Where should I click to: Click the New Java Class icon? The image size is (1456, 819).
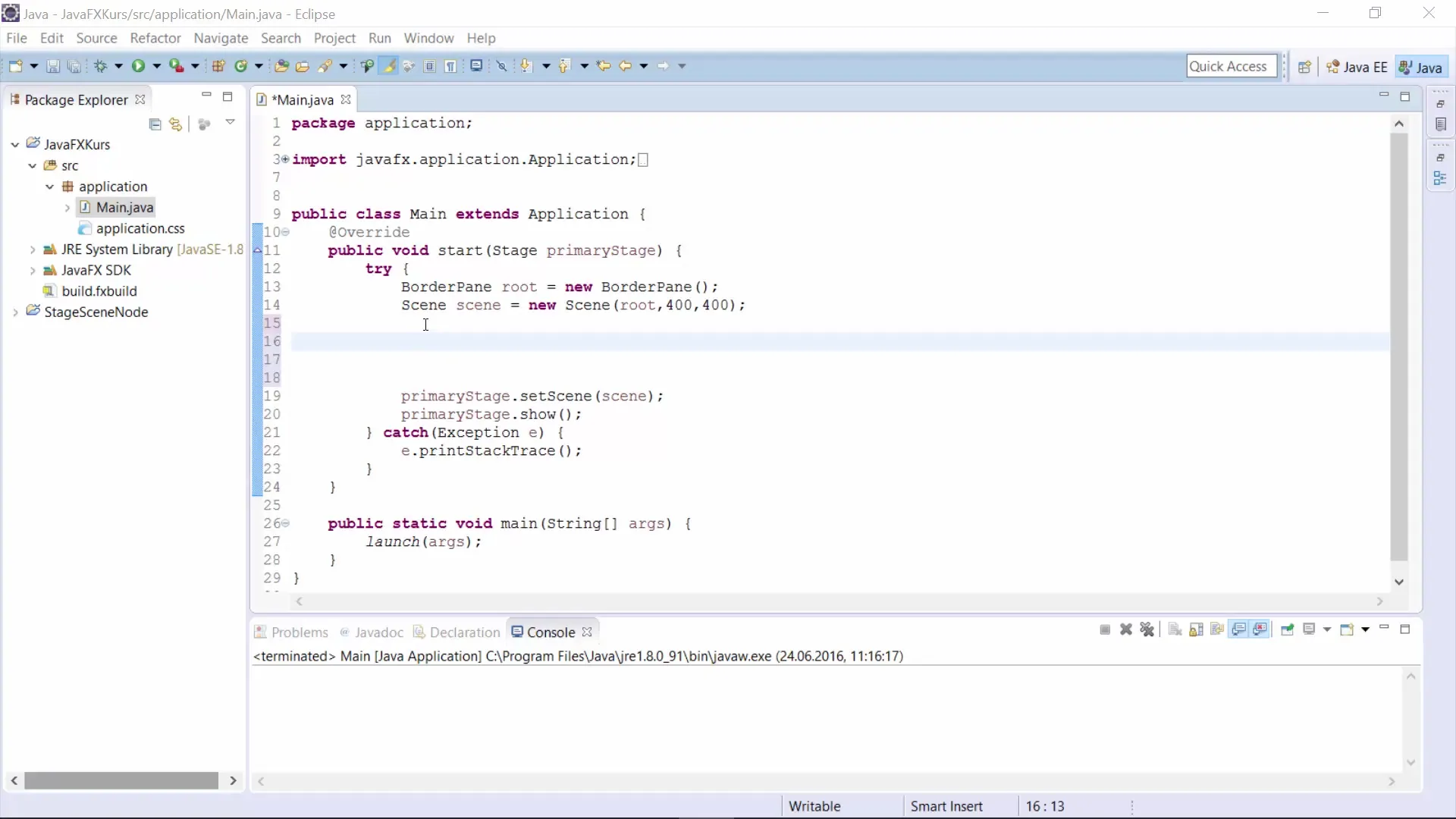click(241, 66)
